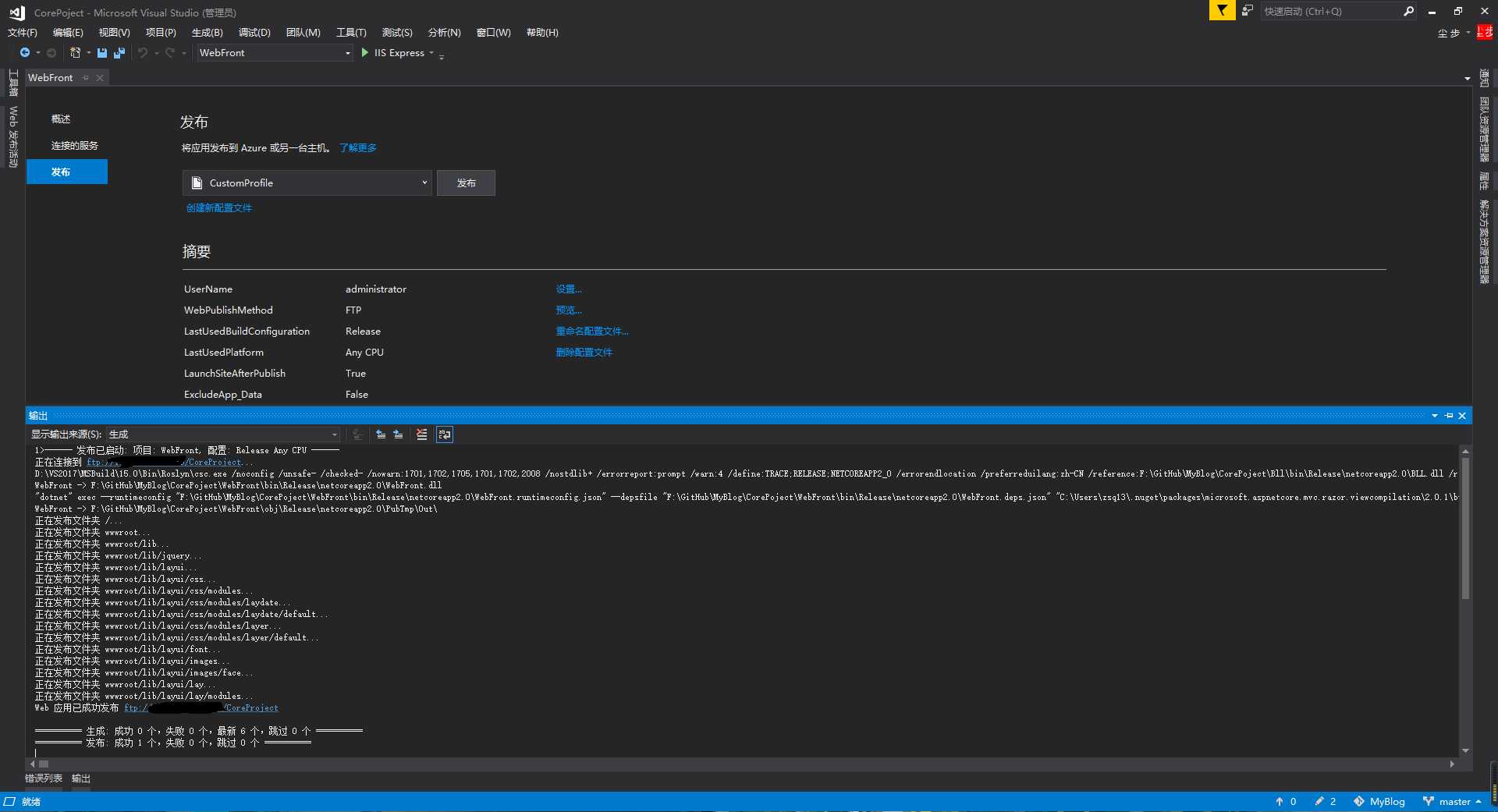
Task: Click the MyBlog repository status item
Action: pos(1379,801)
